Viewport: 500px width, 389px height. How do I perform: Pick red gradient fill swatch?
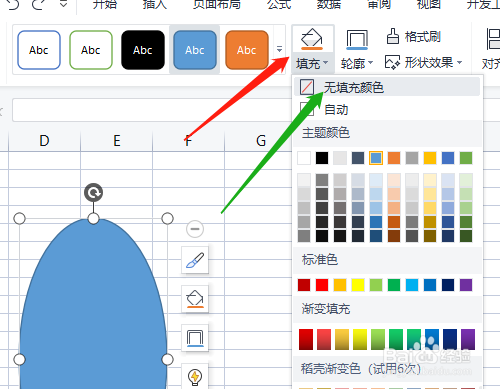pos(306,339)
